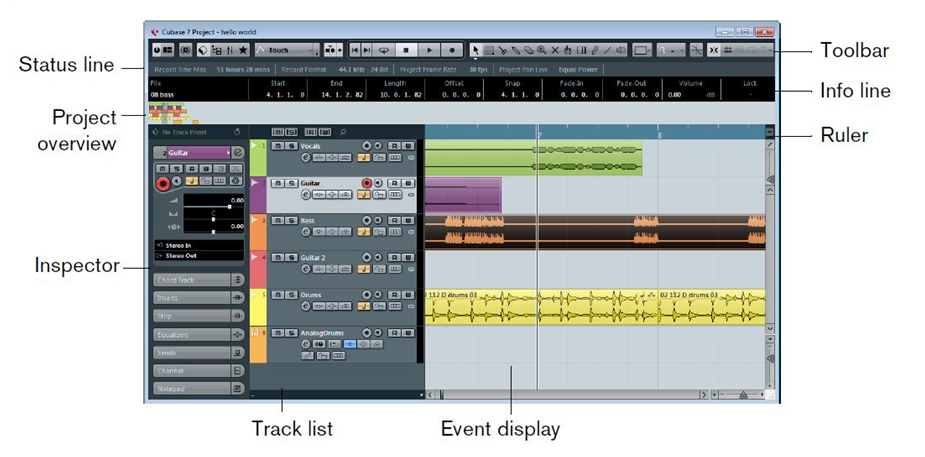Toggle the Cycle loop button
The width and height of the screenshot is (925, 457).
tap(383, 50)
